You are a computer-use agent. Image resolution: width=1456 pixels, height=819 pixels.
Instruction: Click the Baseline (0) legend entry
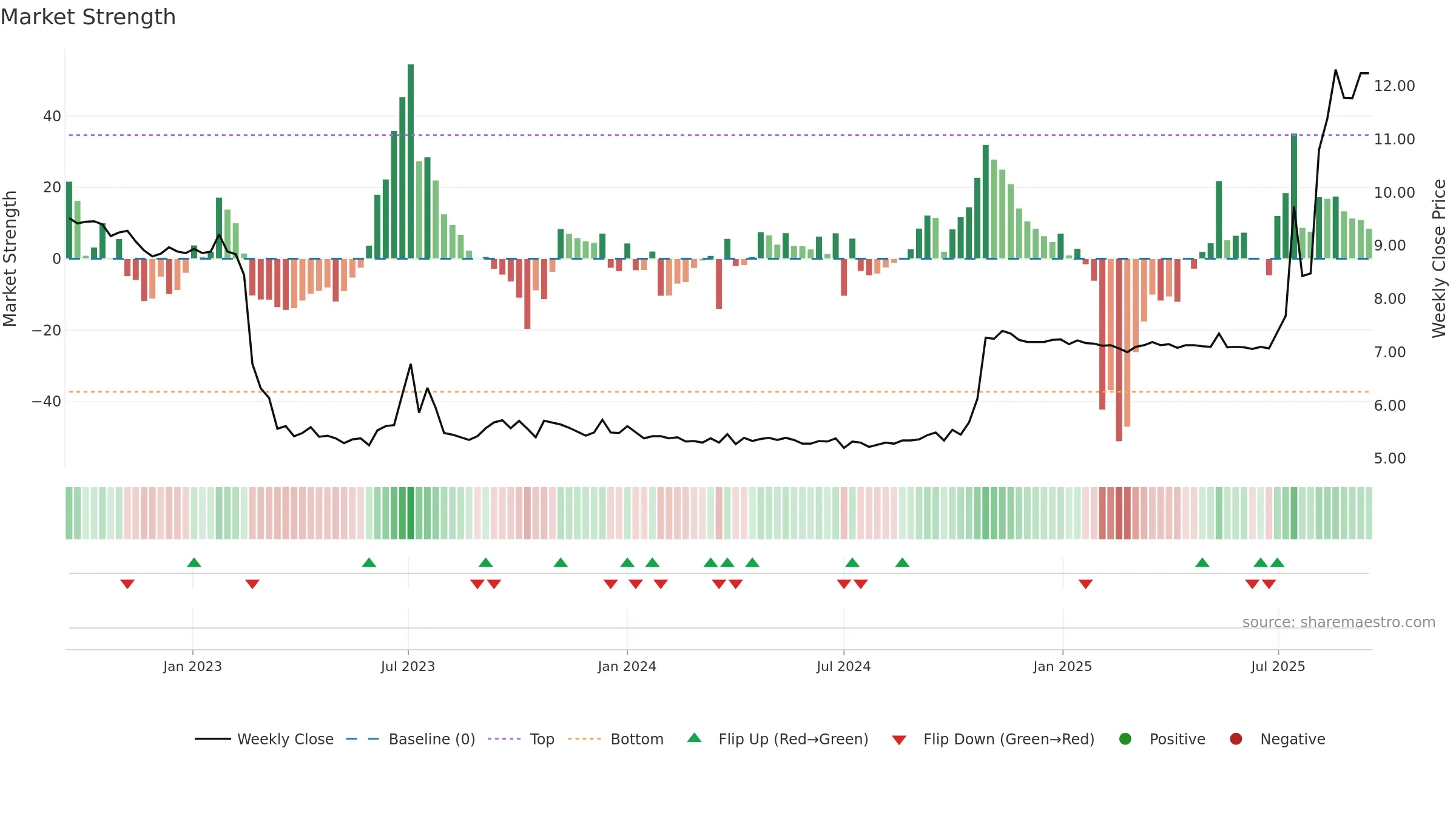tap(411, 739)
